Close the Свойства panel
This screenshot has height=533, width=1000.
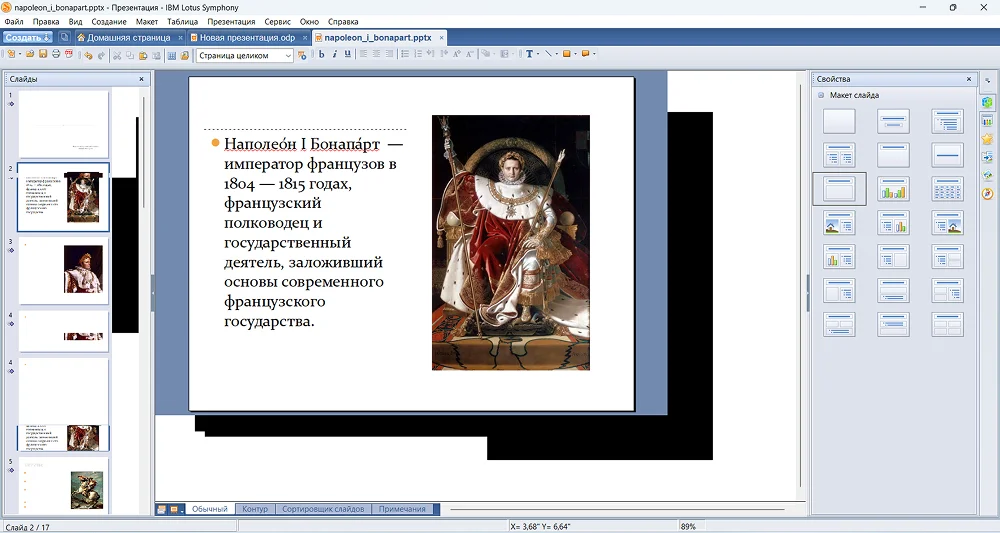coord(969,79)
